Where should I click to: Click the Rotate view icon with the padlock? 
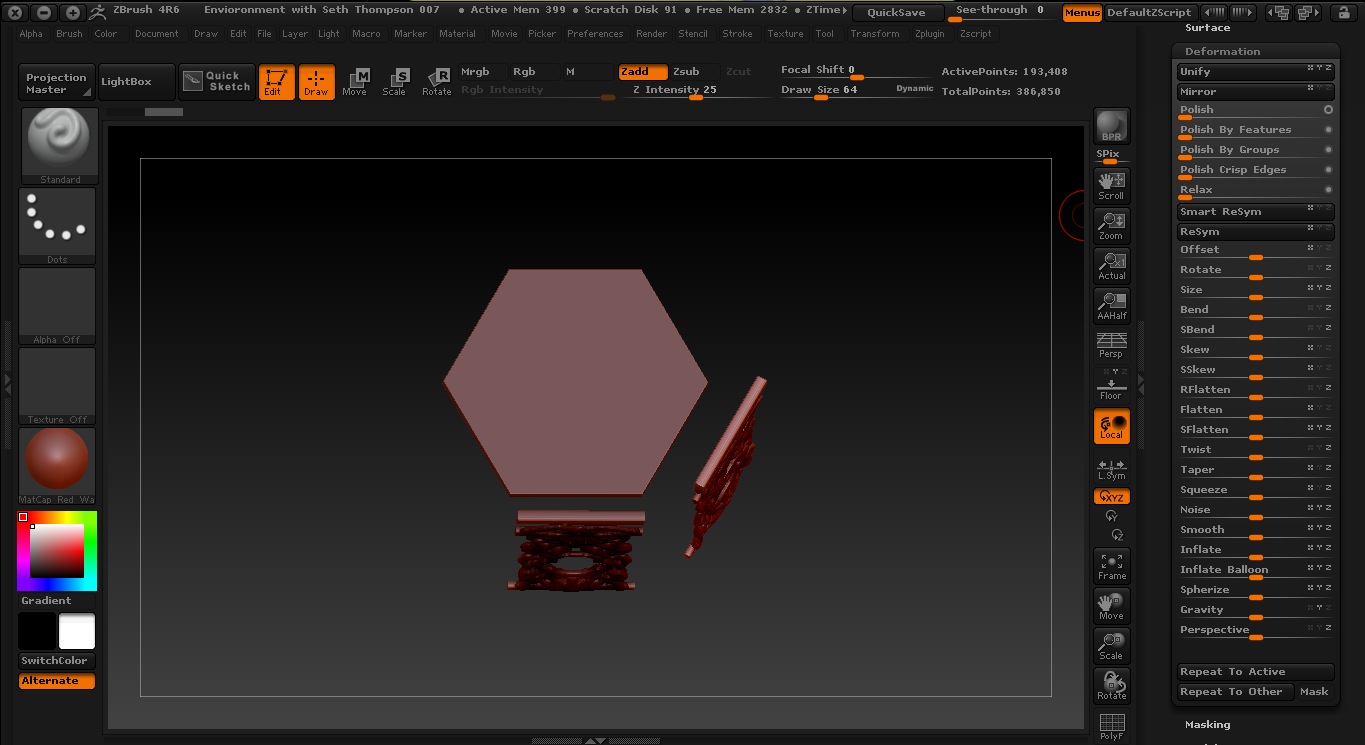pyautogui.click(x=1112, y=686)
